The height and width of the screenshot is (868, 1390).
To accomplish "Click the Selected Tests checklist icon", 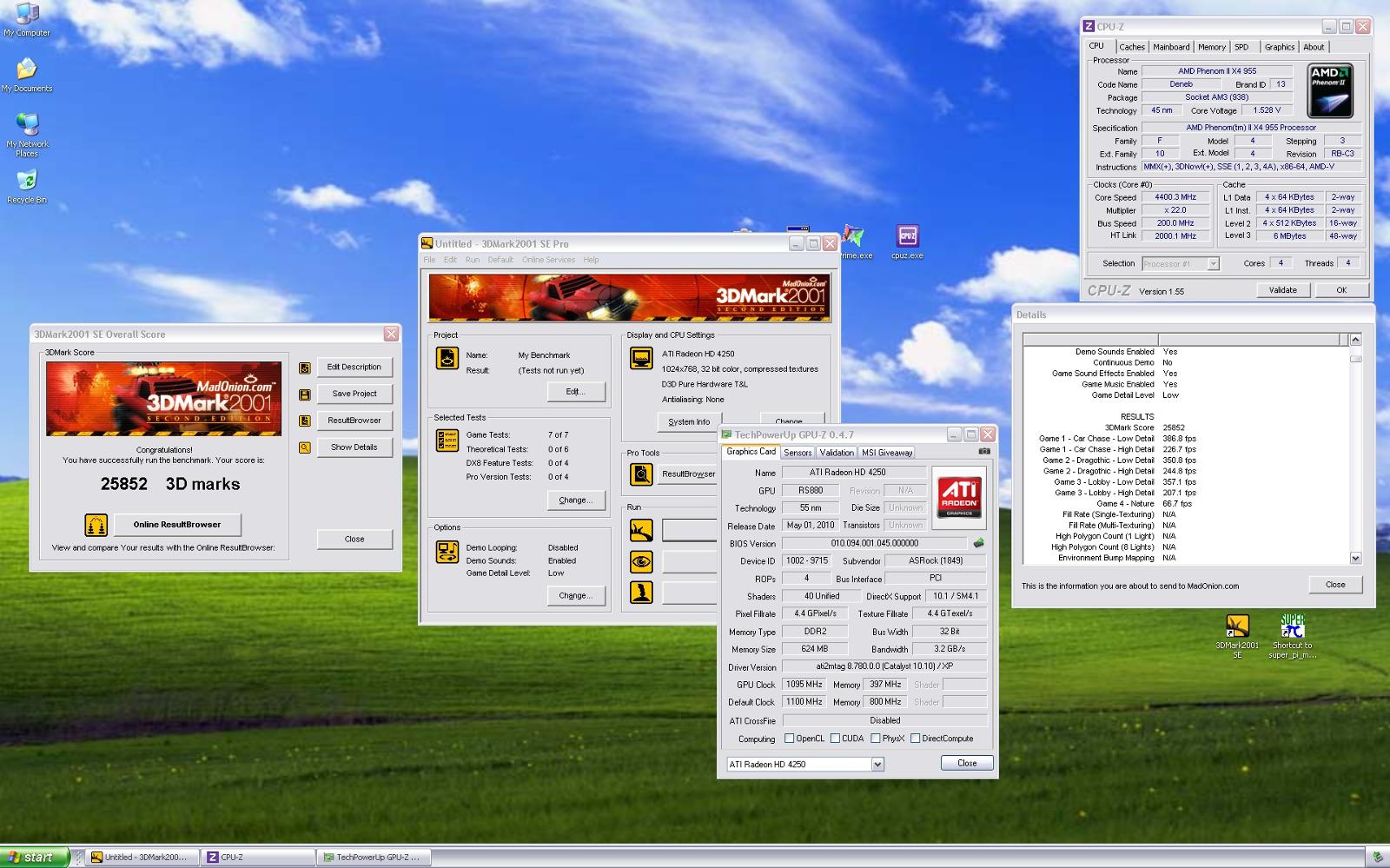I will (447, 441).
